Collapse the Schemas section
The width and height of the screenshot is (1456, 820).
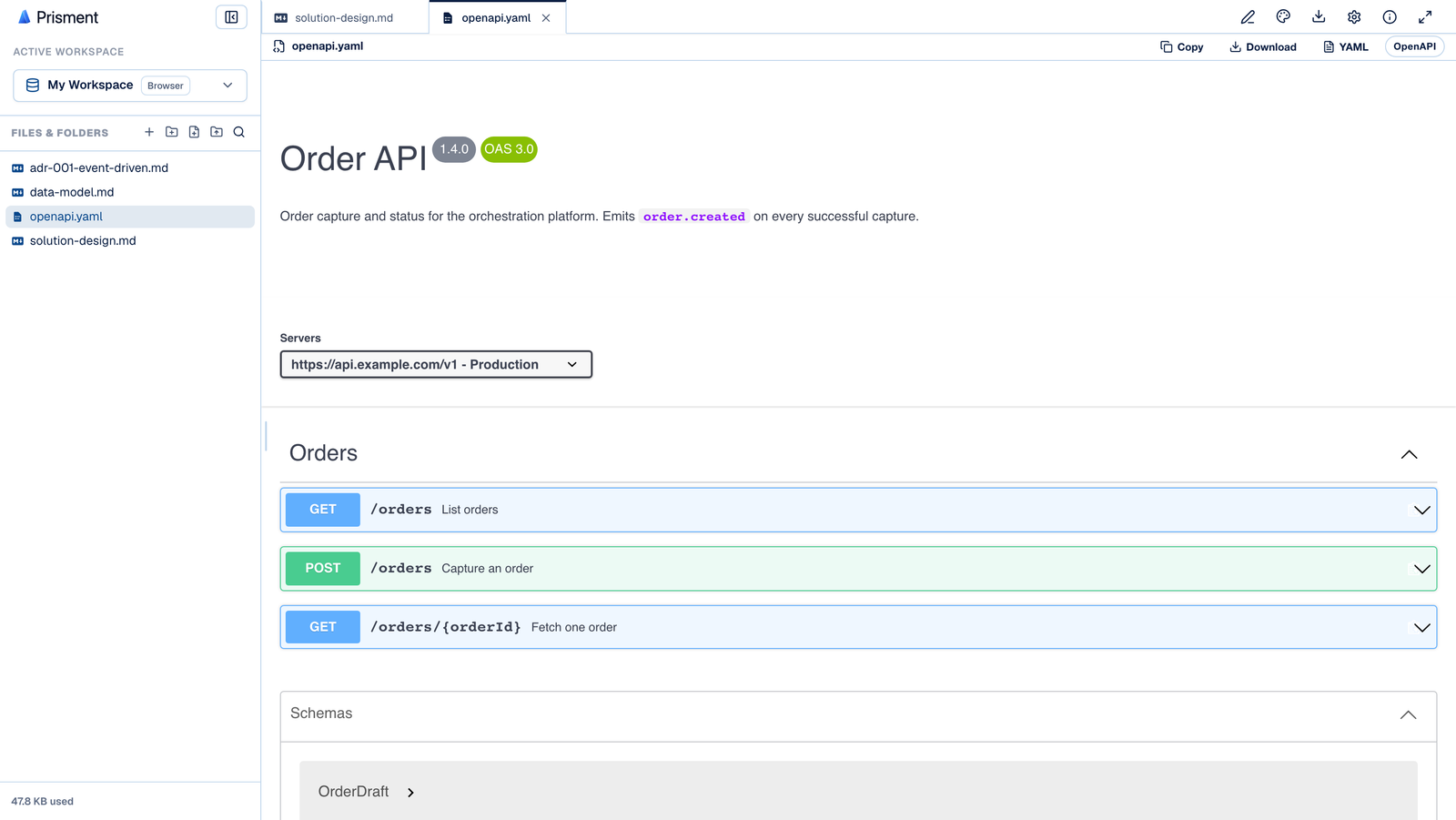pyautogui.click(x=1408, y=714)
